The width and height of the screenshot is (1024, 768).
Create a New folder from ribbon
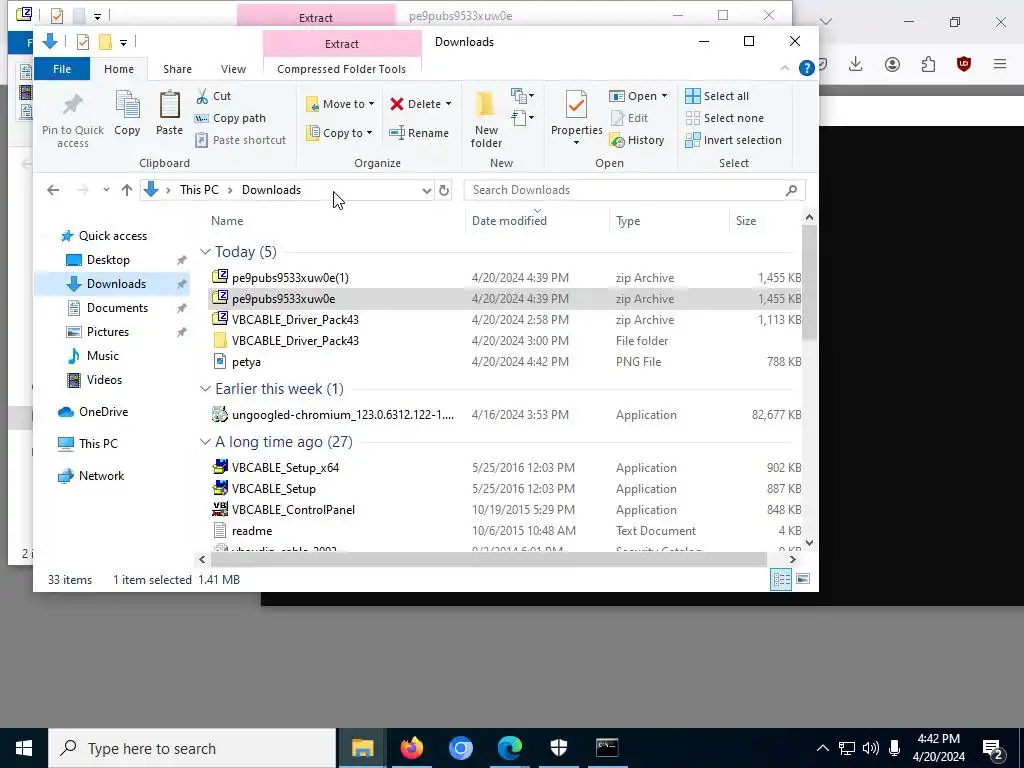(487, 120)
